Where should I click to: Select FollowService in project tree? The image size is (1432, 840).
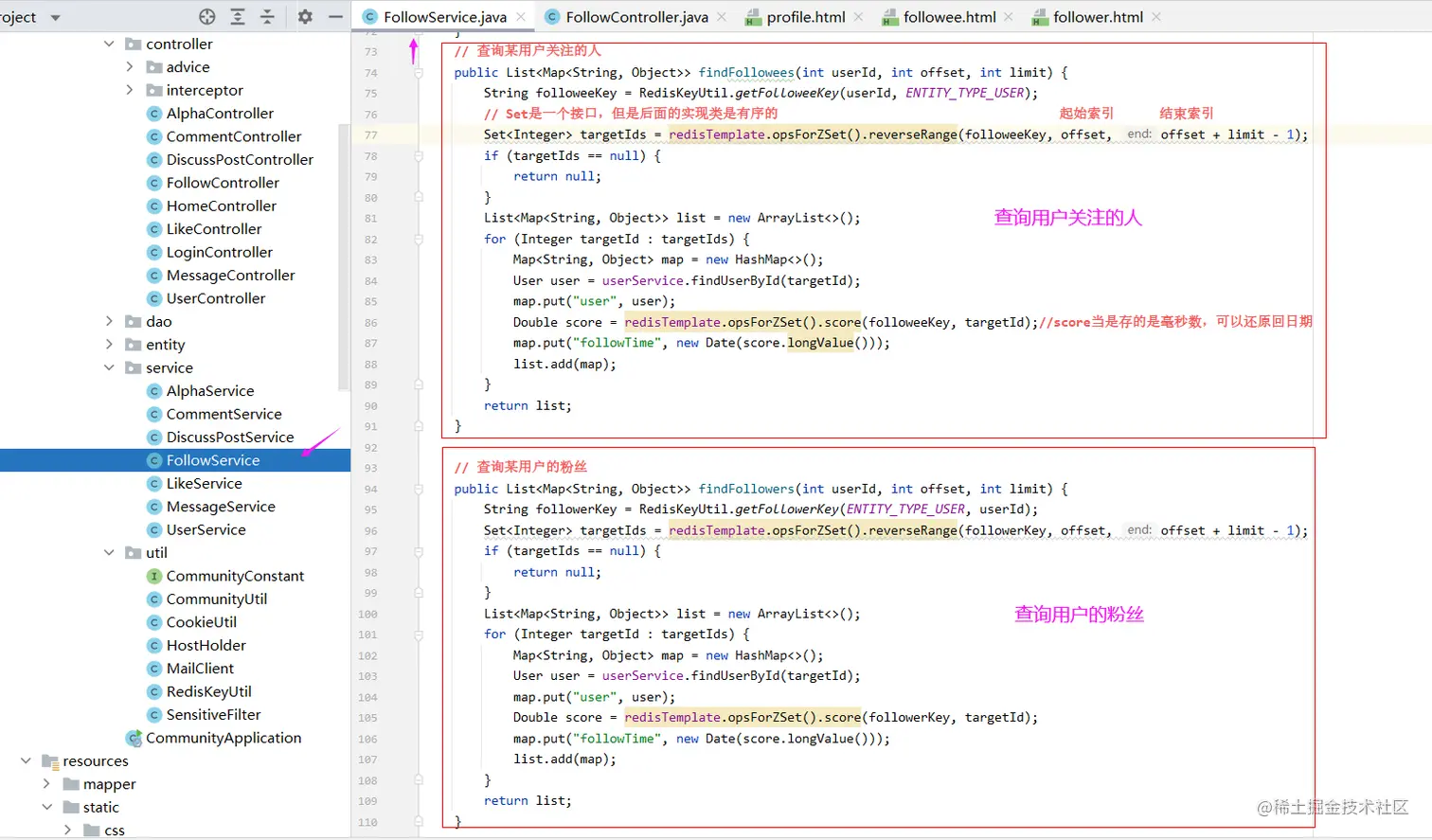pyautogui.click(x=213, y=460)
